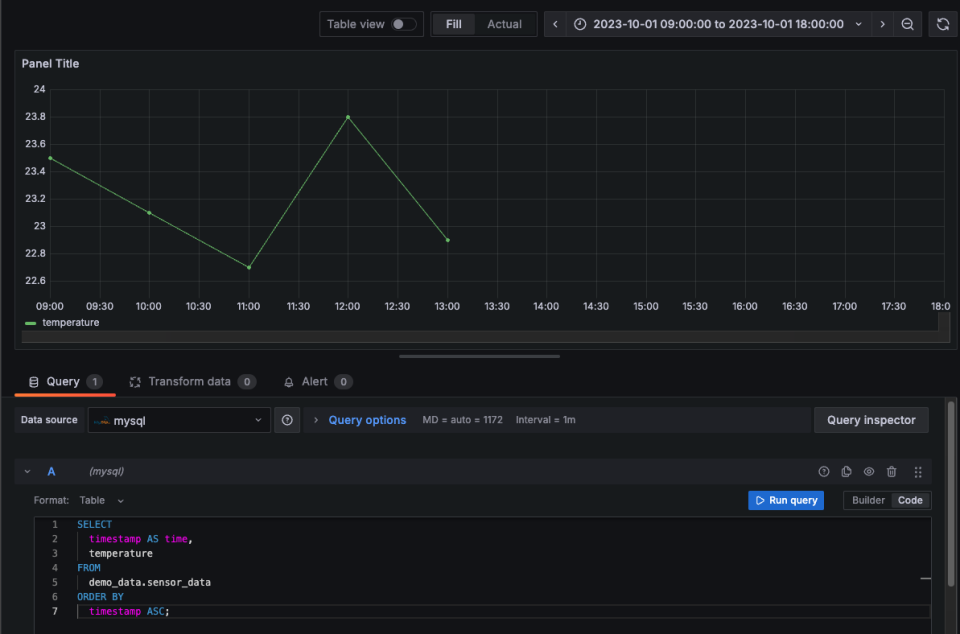Viewport: 960px width, 634px height.
Task: Duplicate query A using the copy icon
Action: (846, 471)
